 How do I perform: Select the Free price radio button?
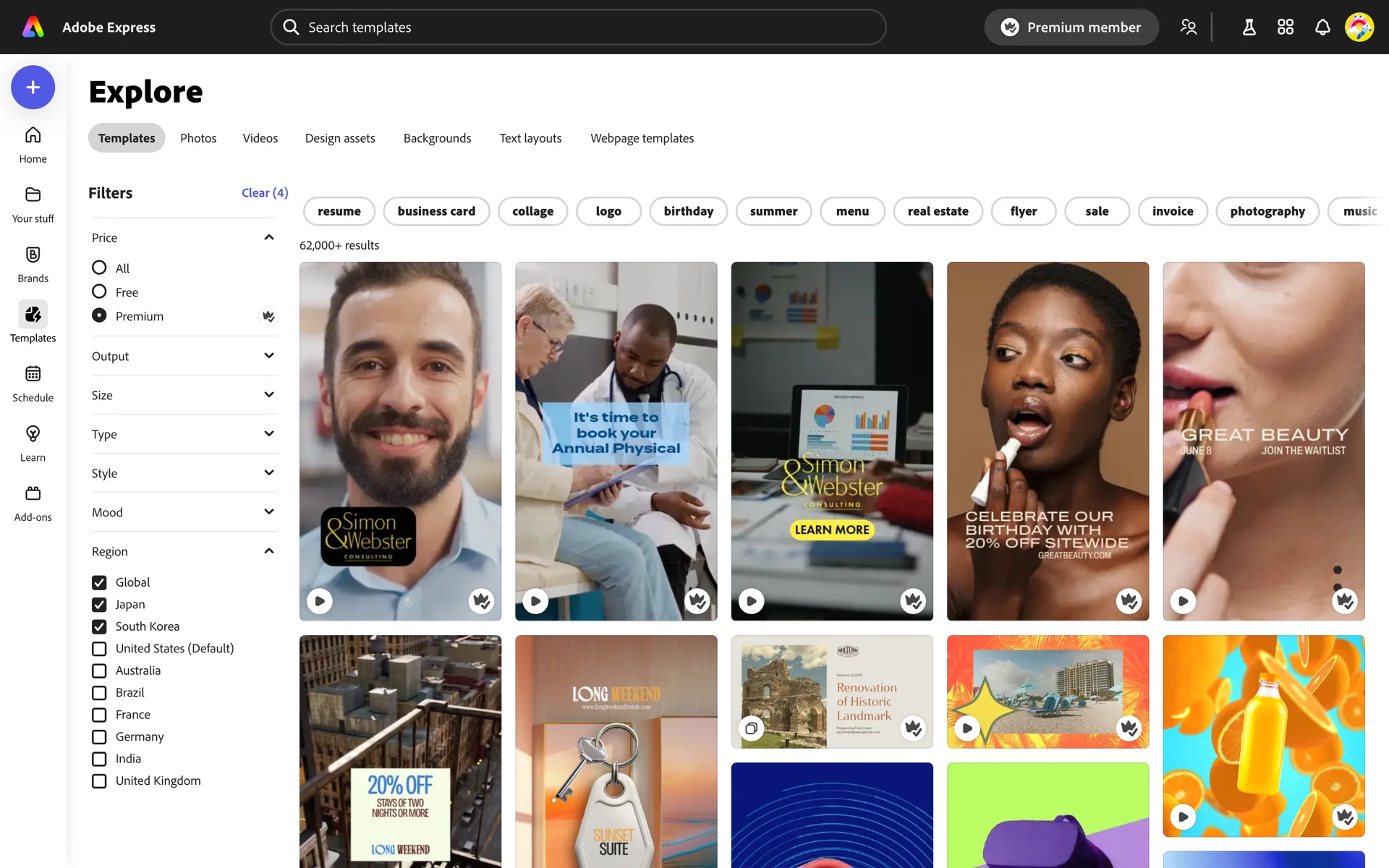tap(99, 292)
